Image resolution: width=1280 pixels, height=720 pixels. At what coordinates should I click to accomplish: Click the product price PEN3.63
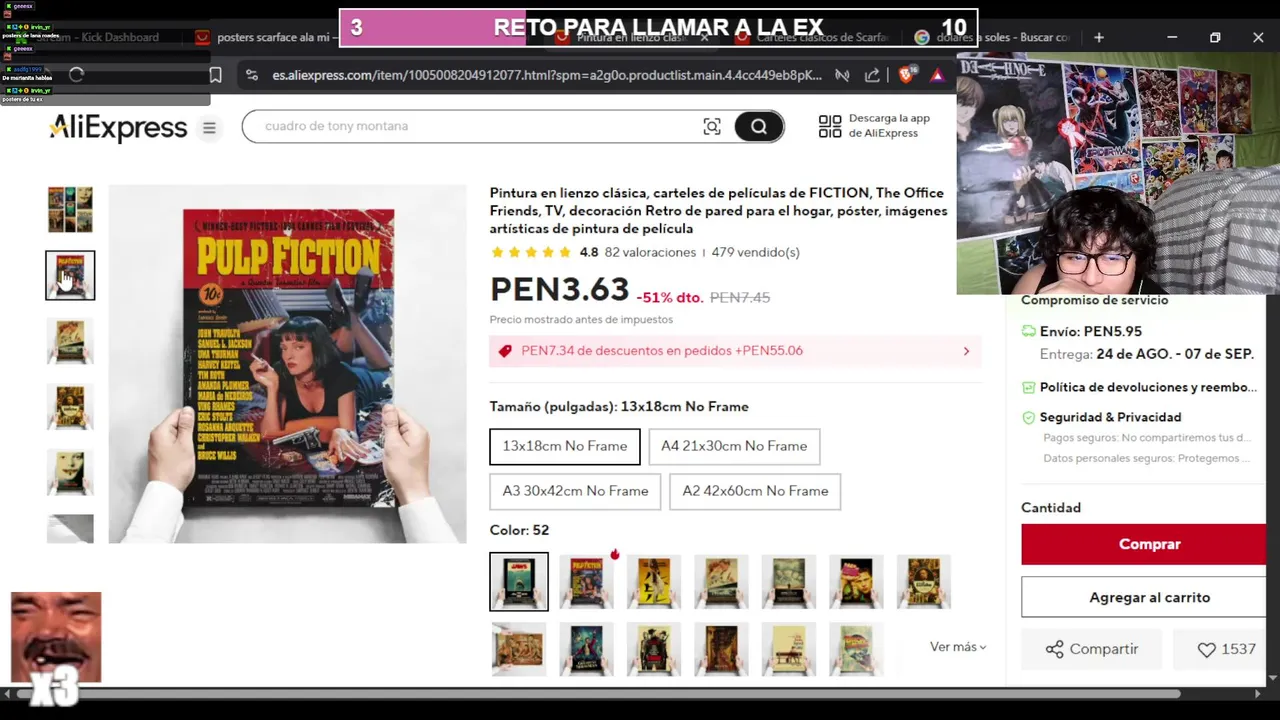point(559,289)
